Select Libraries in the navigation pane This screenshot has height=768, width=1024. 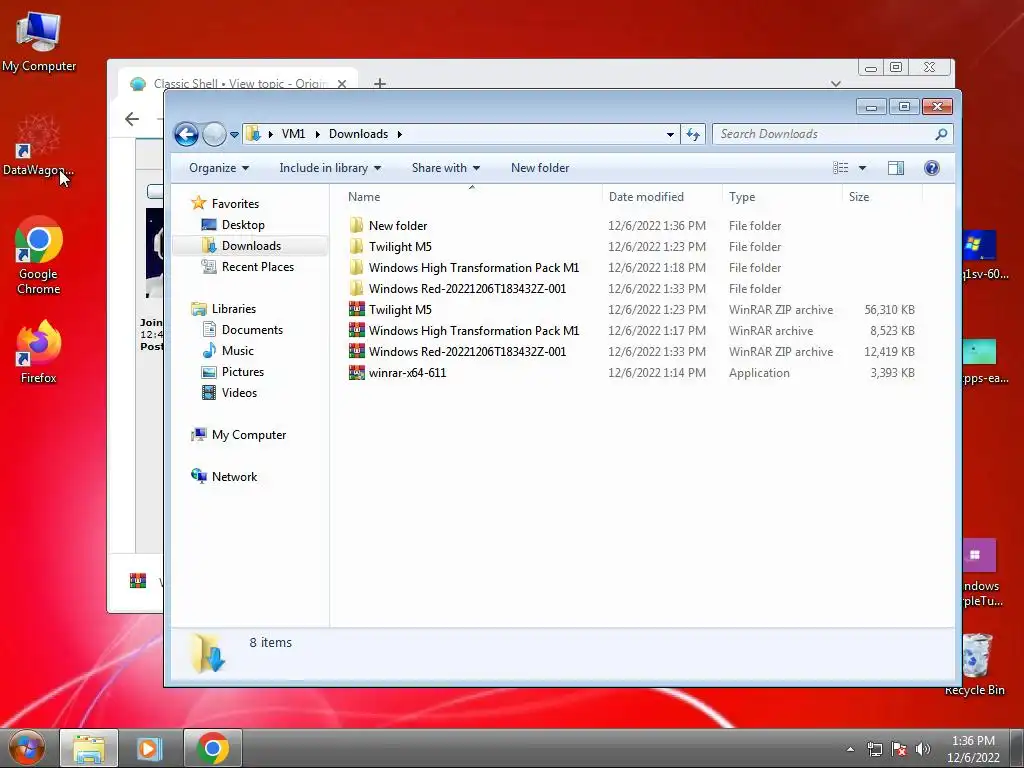pyautogui.click(x=233, y=309)
